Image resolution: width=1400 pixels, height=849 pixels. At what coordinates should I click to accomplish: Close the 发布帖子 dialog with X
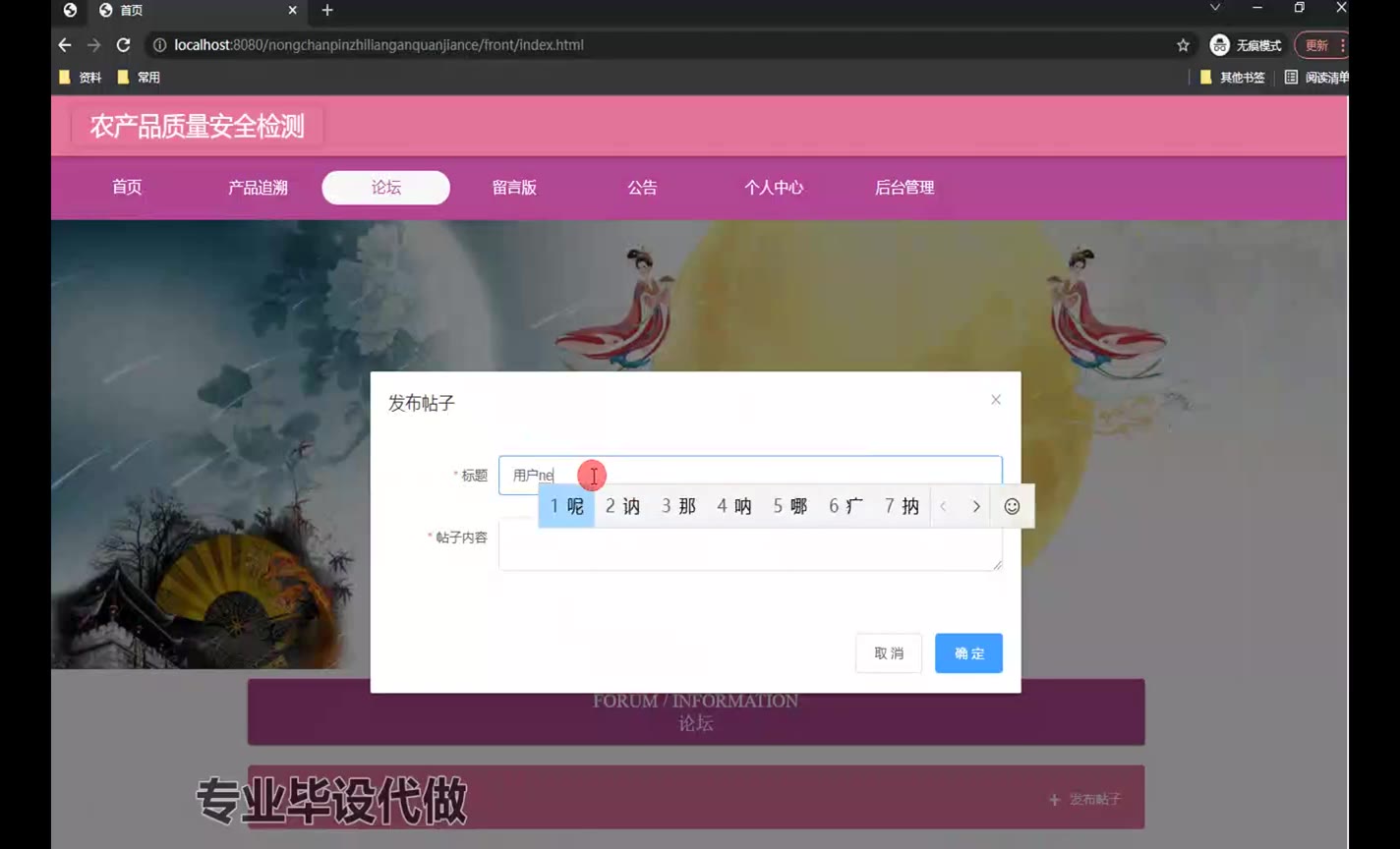point(996,400)
